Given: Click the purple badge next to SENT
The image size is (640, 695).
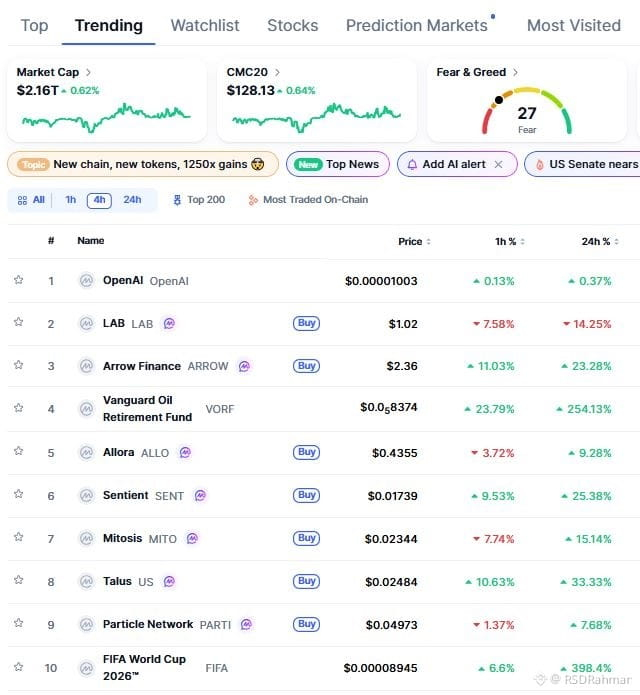Looking at the screenshot, I should point(200,496).
